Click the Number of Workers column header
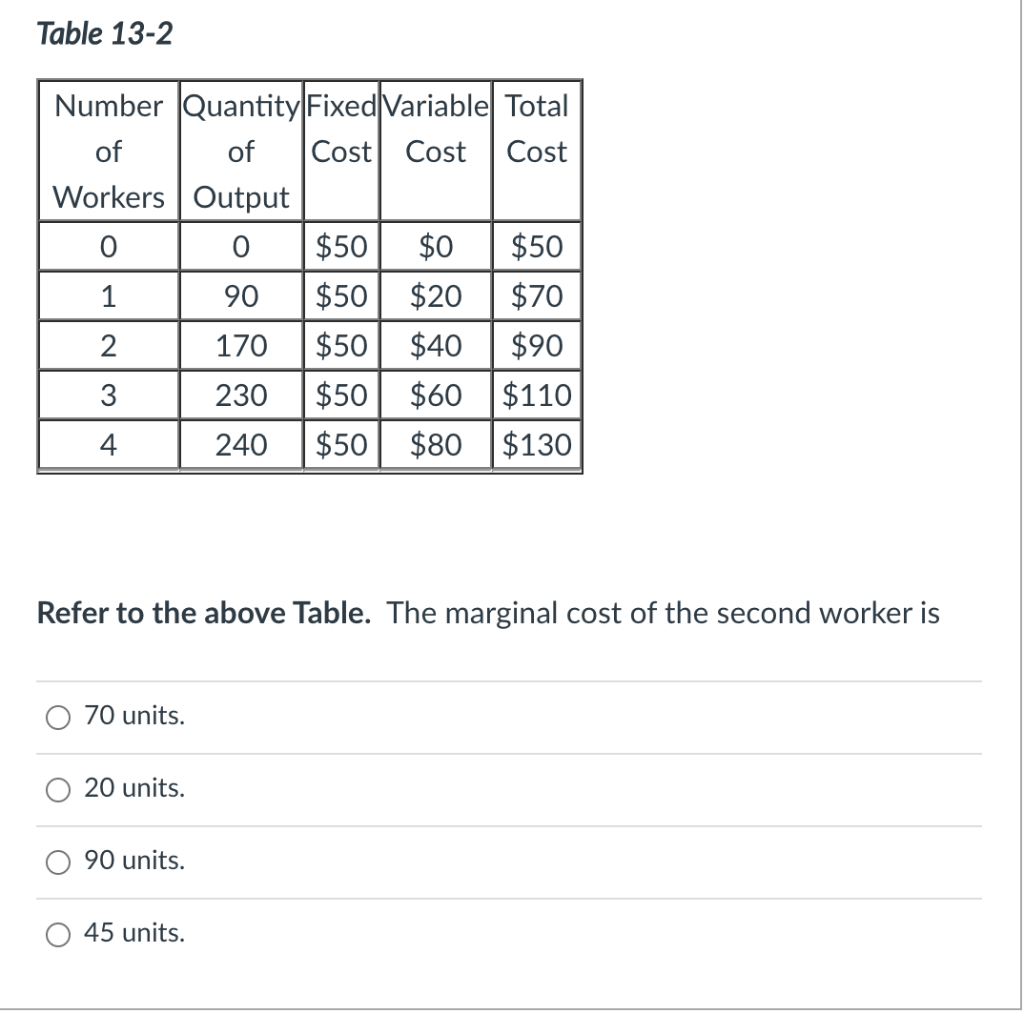 [x=108, y=151]
